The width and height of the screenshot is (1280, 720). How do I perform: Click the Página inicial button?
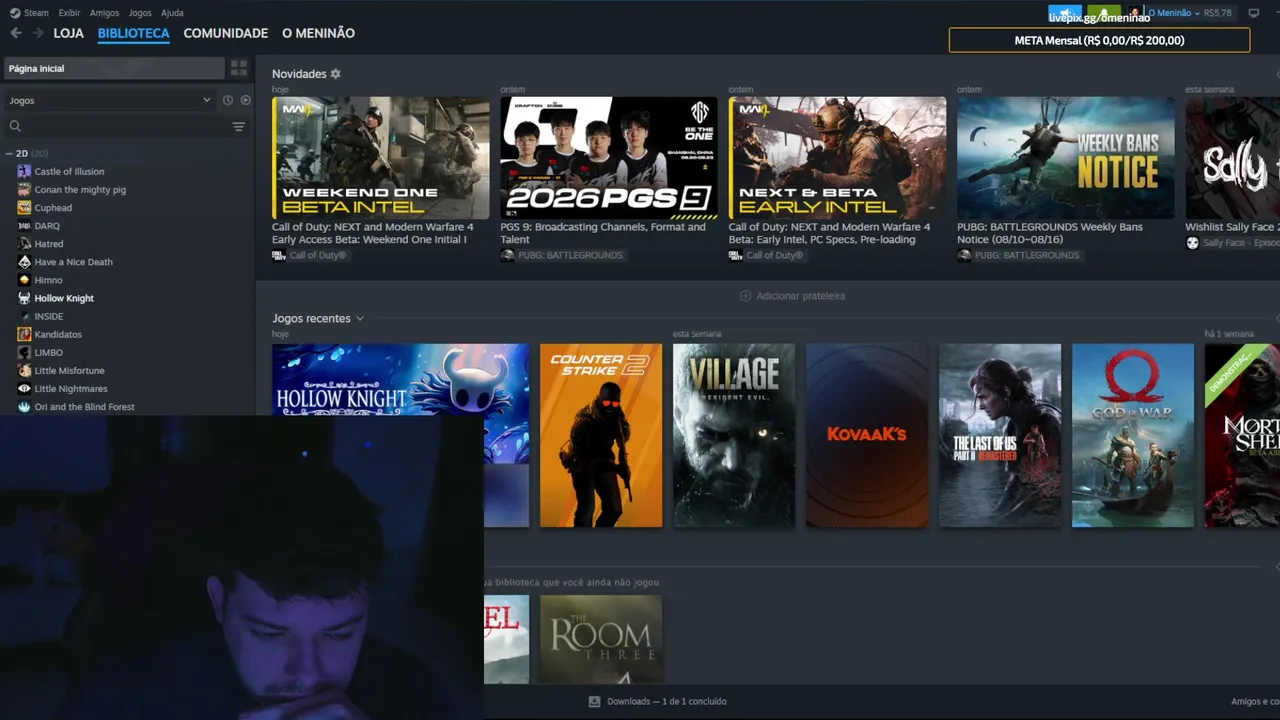113,68
